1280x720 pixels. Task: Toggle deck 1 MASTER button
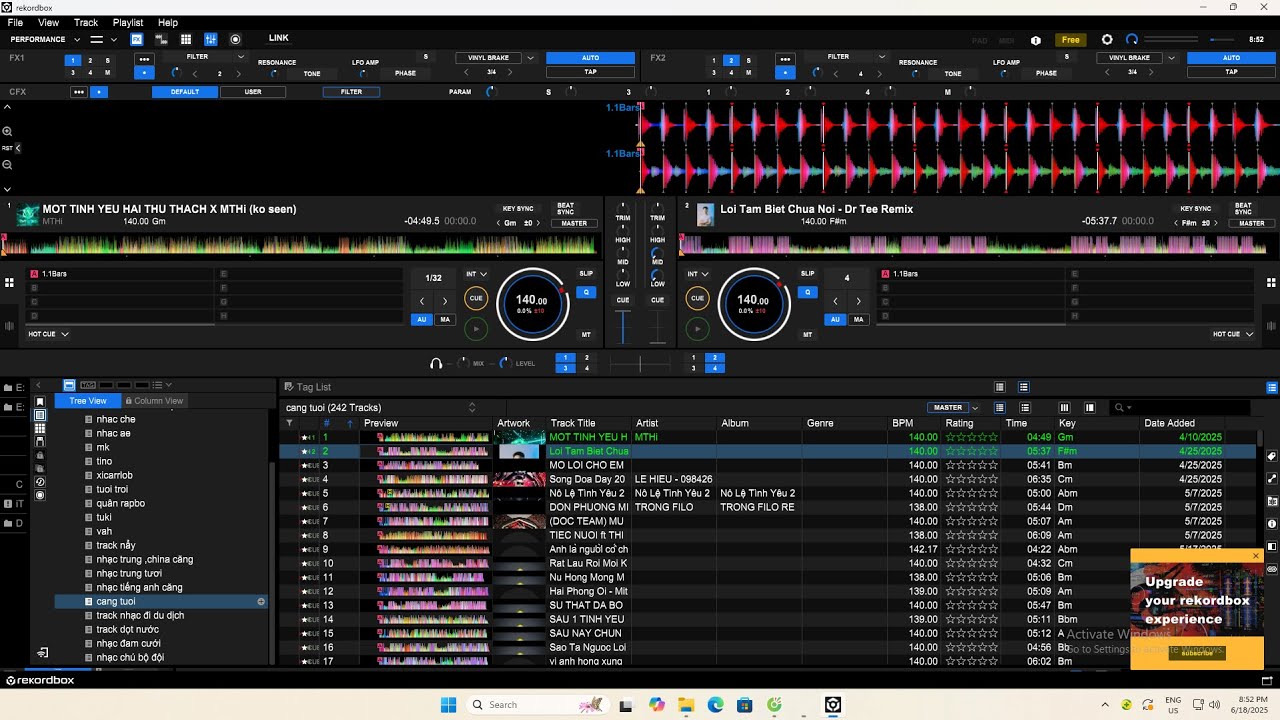[574, 223]
